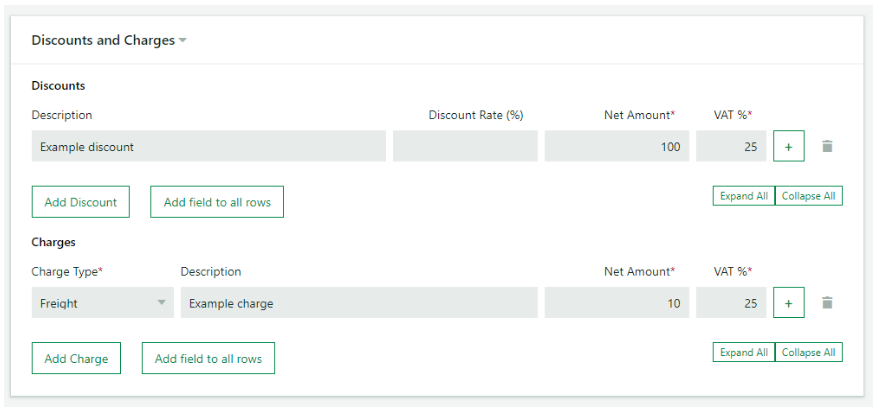Edit the Example discount description field
880x408 pixels.
208,146
